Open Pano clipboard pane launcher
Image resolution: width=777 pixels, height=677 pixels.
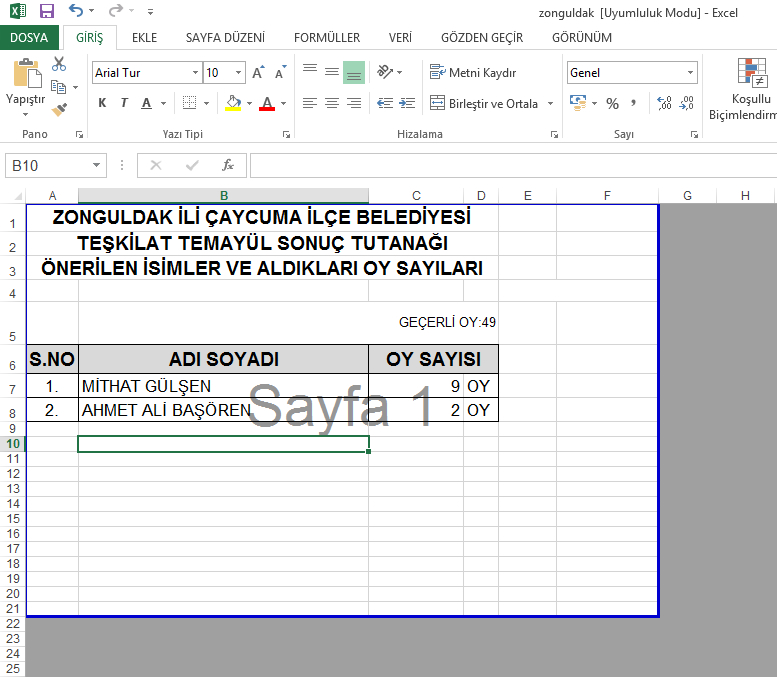[x=79, y=135]
